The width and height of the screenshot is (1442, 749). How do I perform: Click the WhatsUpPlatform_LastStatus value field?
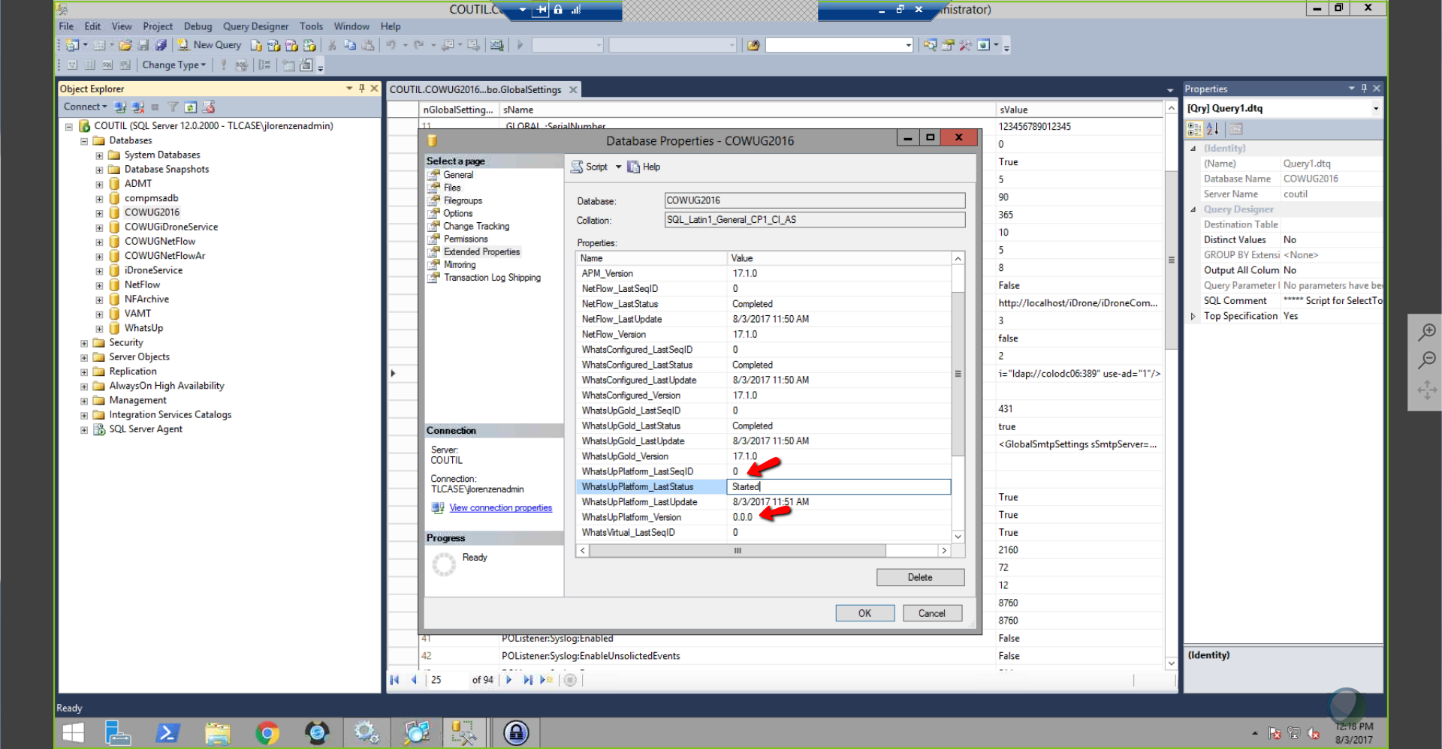pyautogui.click(x=838, y=486)
